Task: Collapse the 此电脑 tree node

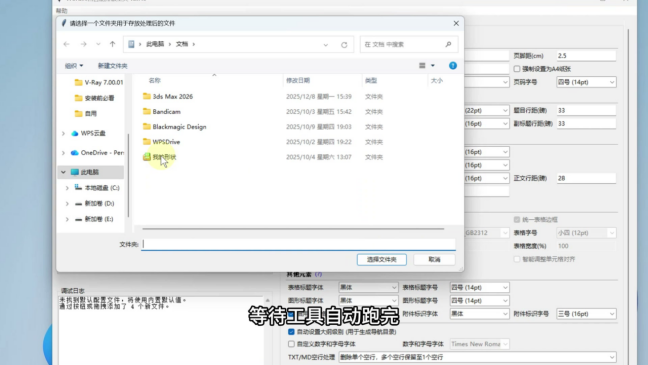Action: (63, 172)
